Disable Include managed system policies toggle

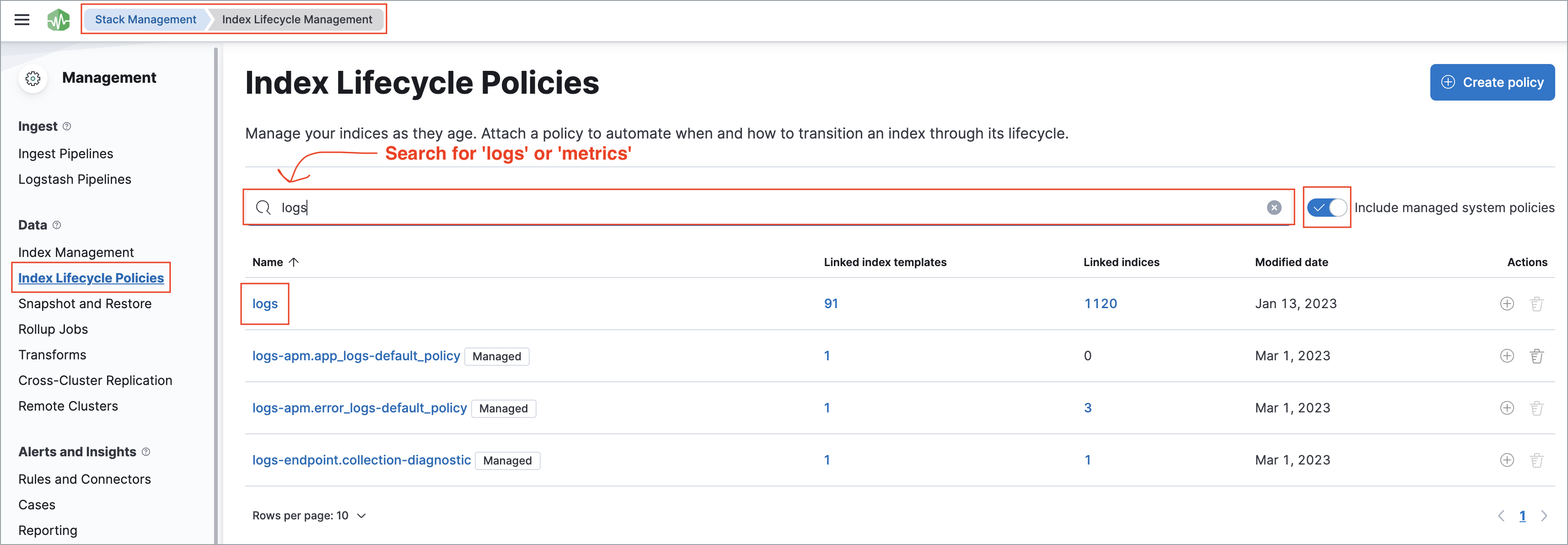pos(1326,208)
